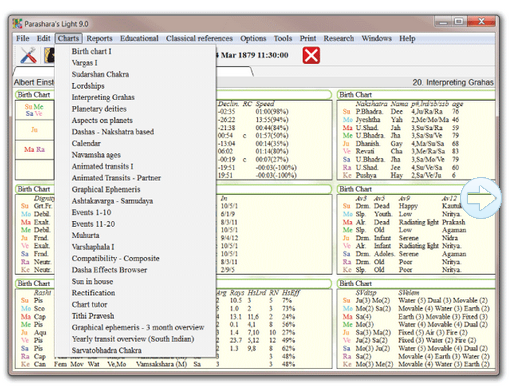Click P.Bhadra nakshatra cell for Su
Screen dimensions: 518x392
(369, 112)
